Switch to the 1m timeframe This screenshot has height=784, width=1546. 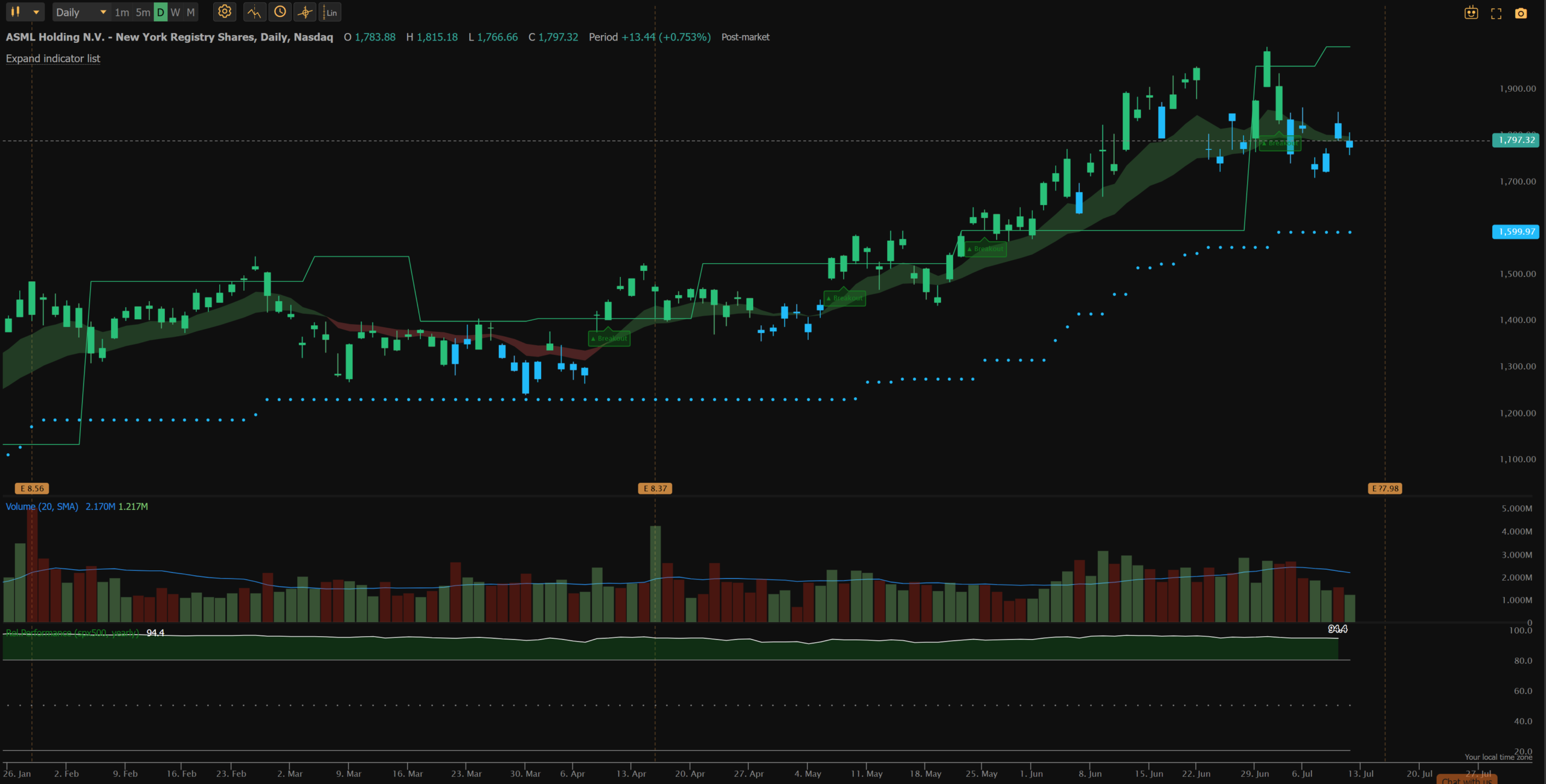122,12
